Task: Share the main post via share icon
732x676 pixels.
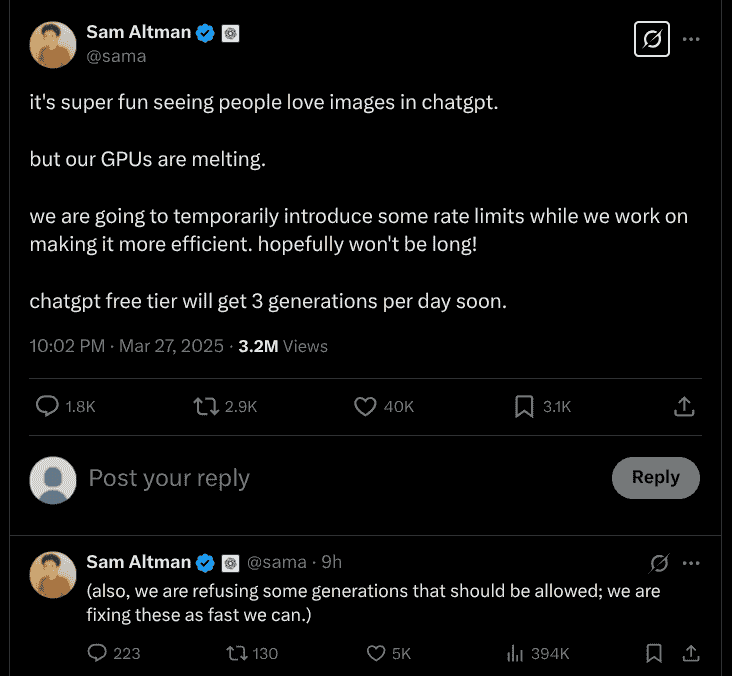Action: 684,406
